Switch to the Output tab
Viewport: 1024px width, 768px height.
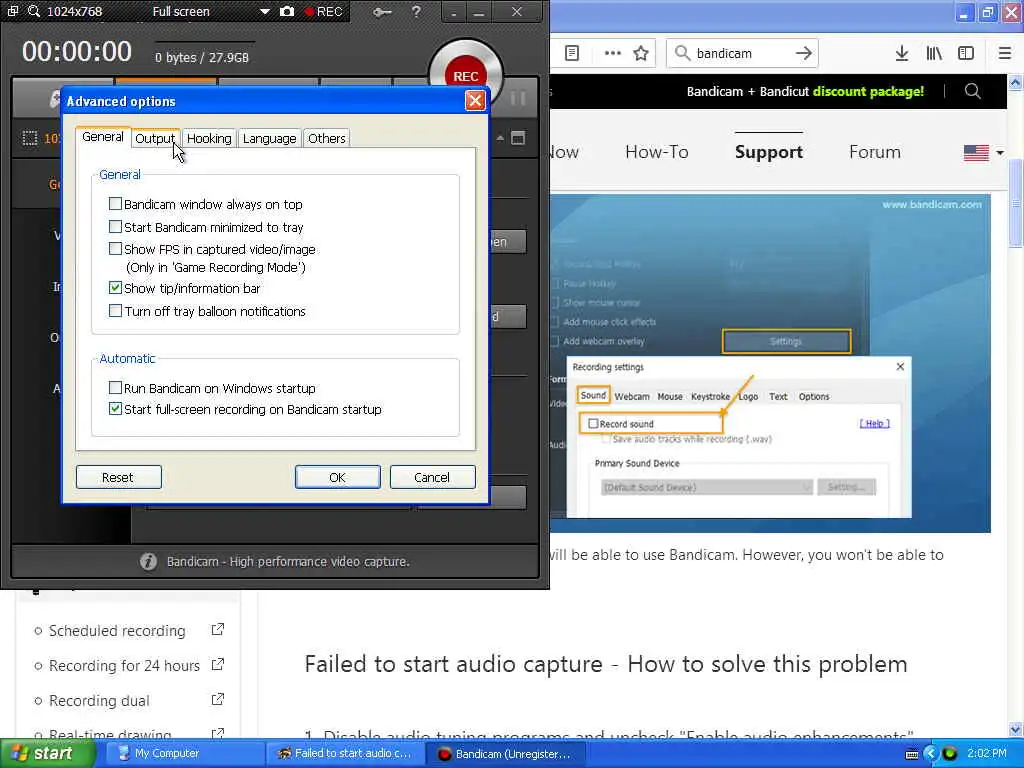155,138
